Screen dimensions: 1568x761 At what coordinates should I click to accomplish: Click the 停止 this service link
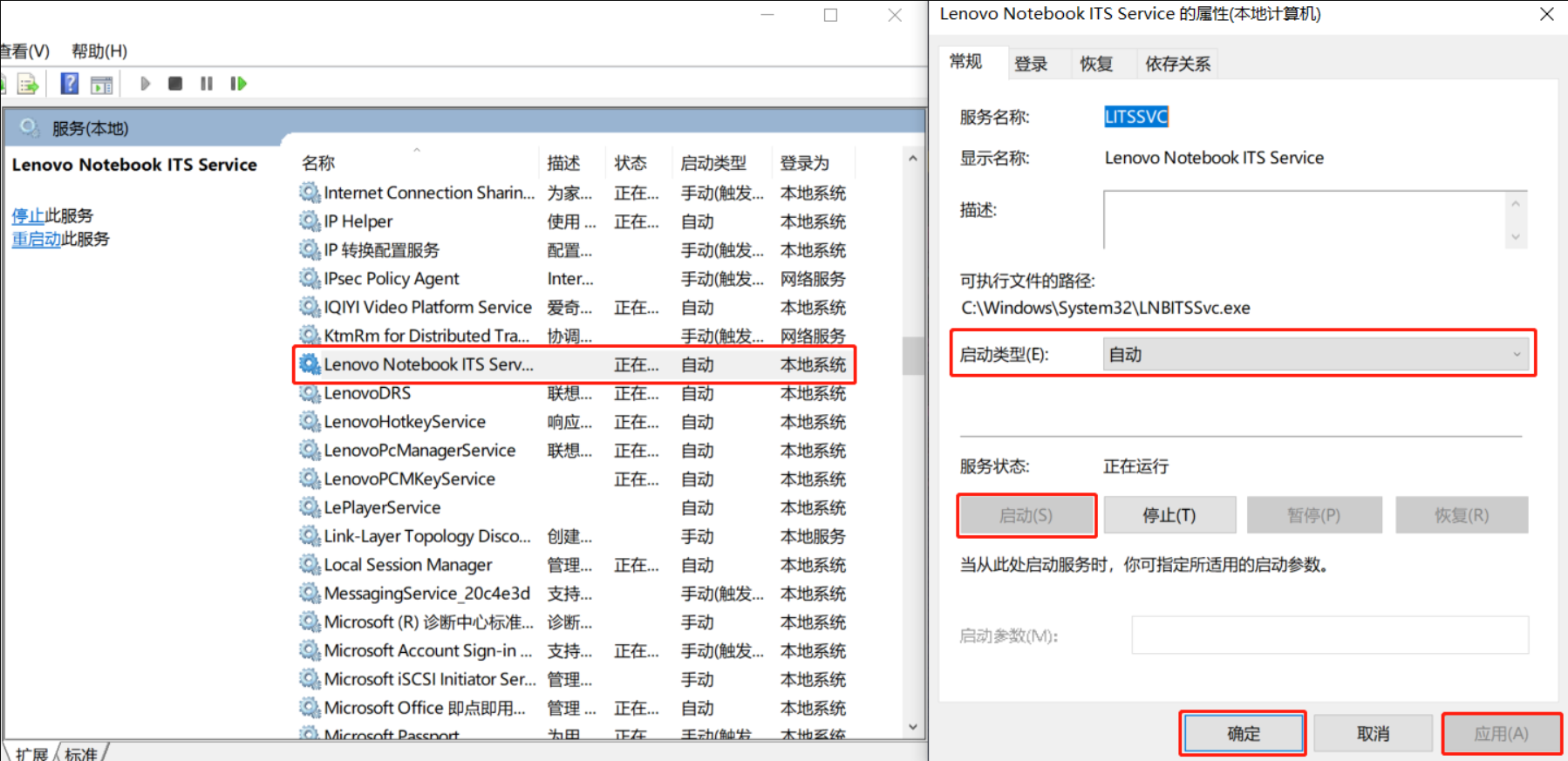point(28,215)
